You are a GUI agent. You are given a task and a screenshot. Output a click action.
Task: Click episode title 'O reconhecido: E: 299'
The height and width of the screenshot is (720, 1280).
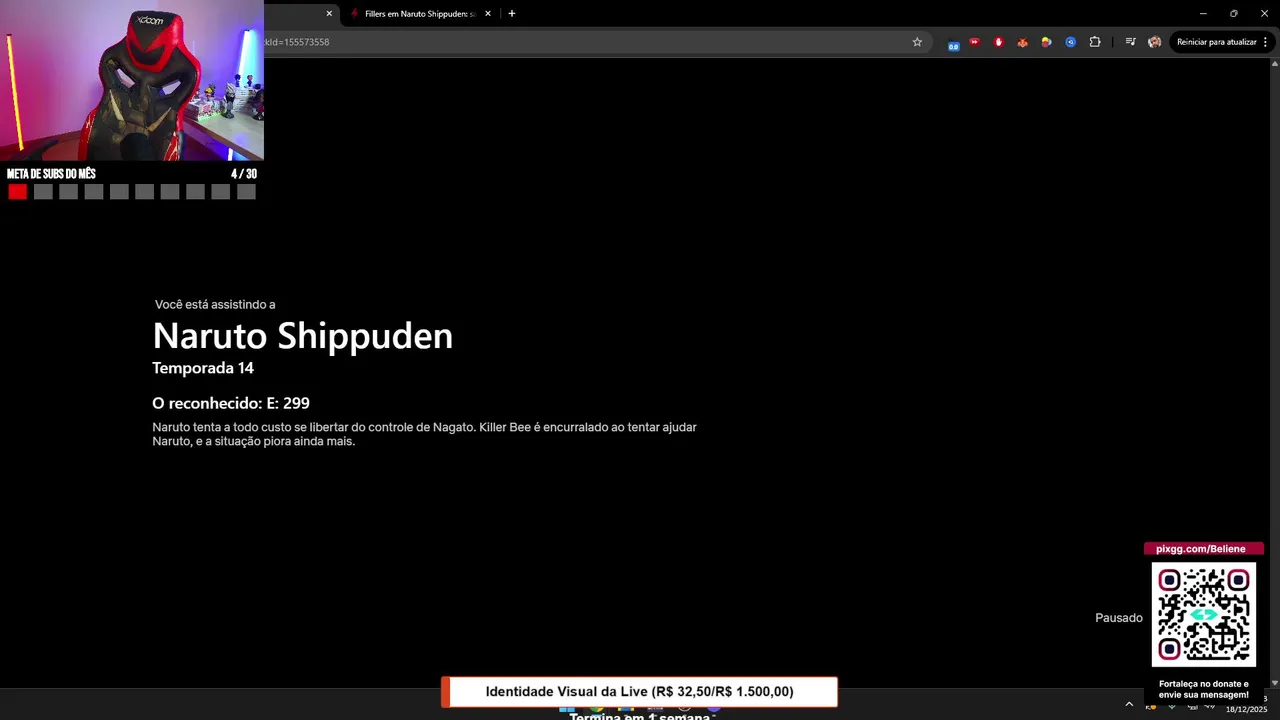[231, 403]
